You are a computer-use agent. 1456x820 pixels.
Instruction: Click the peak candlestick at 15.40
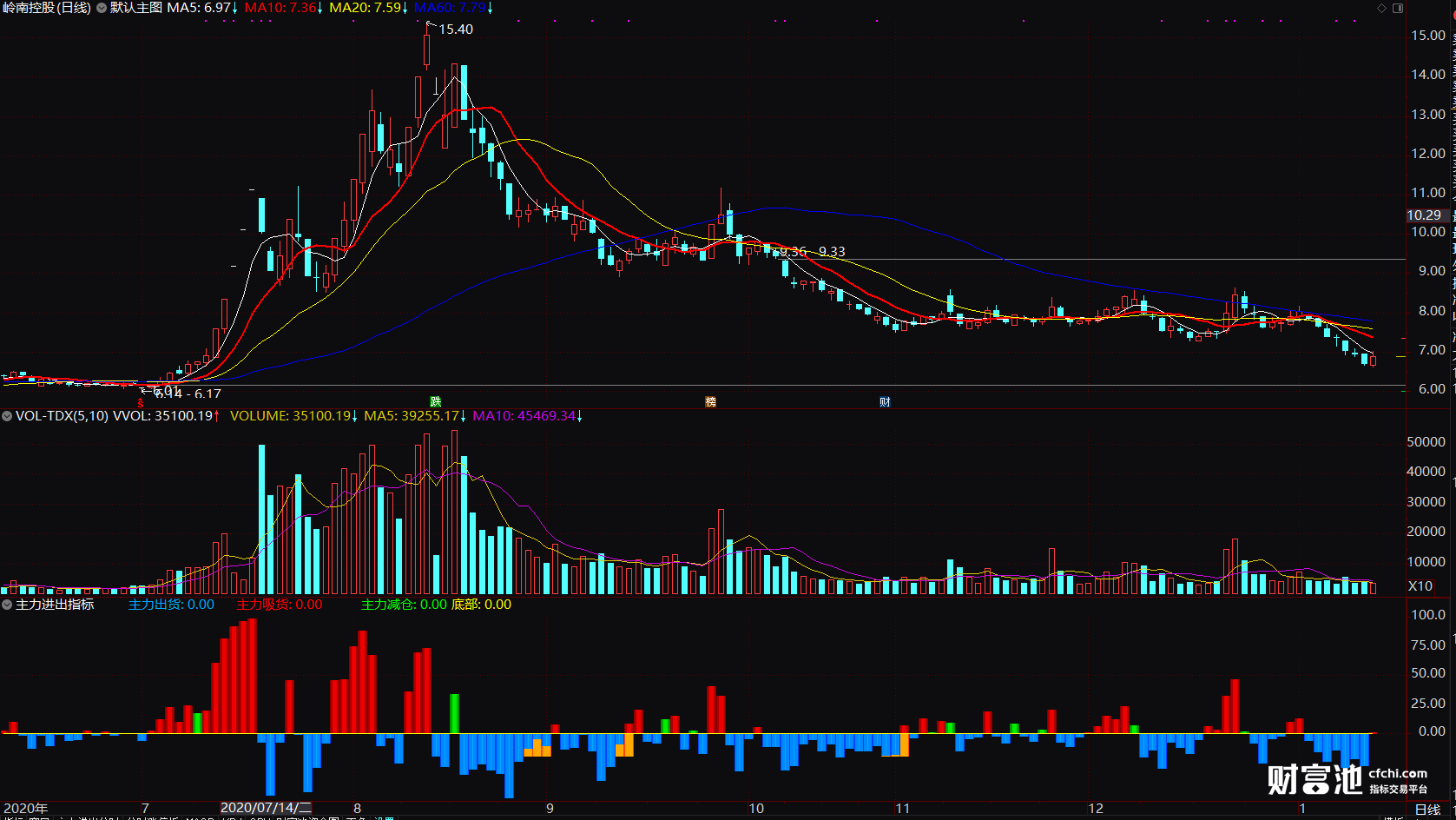pyautogui.click(x=426, y=49)
